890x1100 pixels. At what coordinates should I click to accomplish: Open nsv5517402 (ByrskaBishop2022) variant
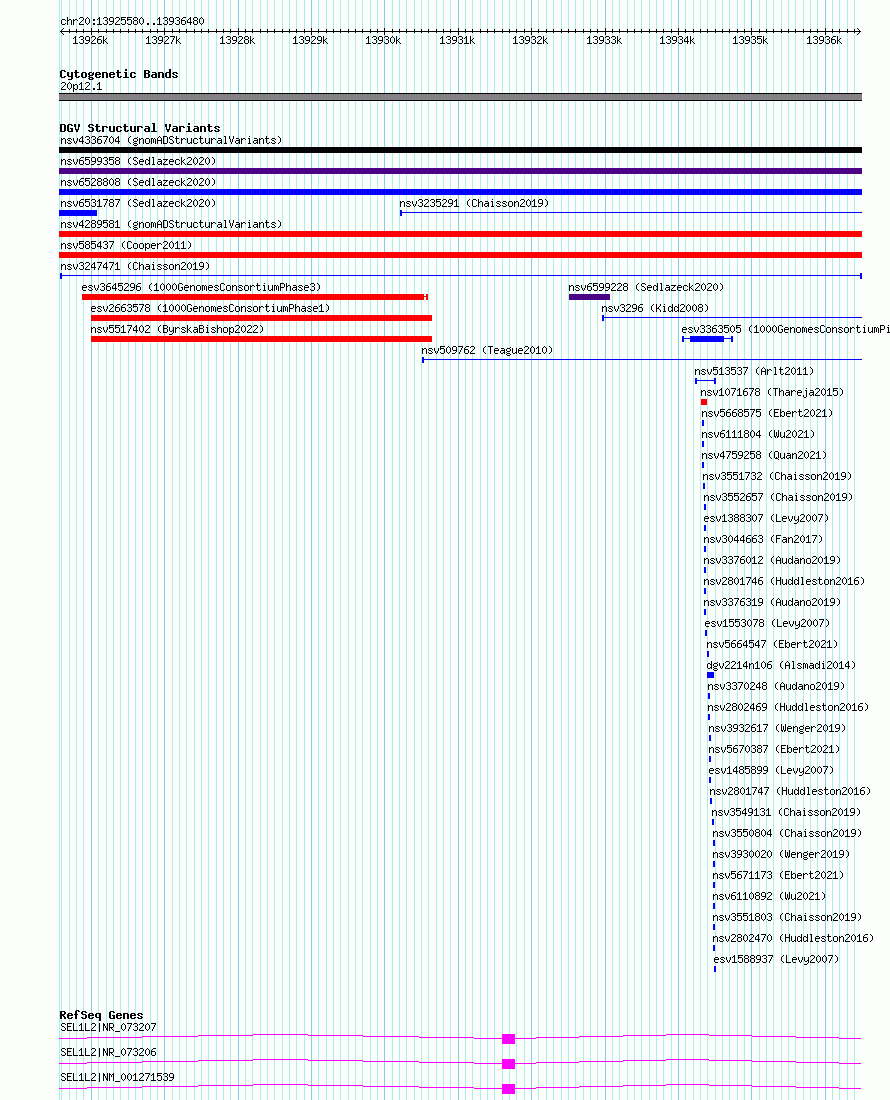pos(177,330)
